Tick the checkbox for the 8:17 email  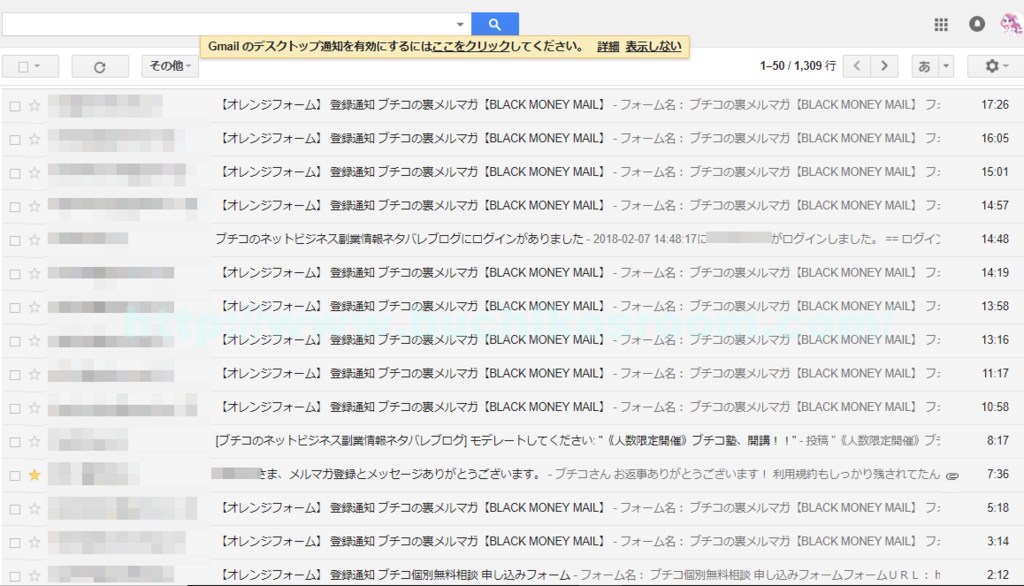15,442
